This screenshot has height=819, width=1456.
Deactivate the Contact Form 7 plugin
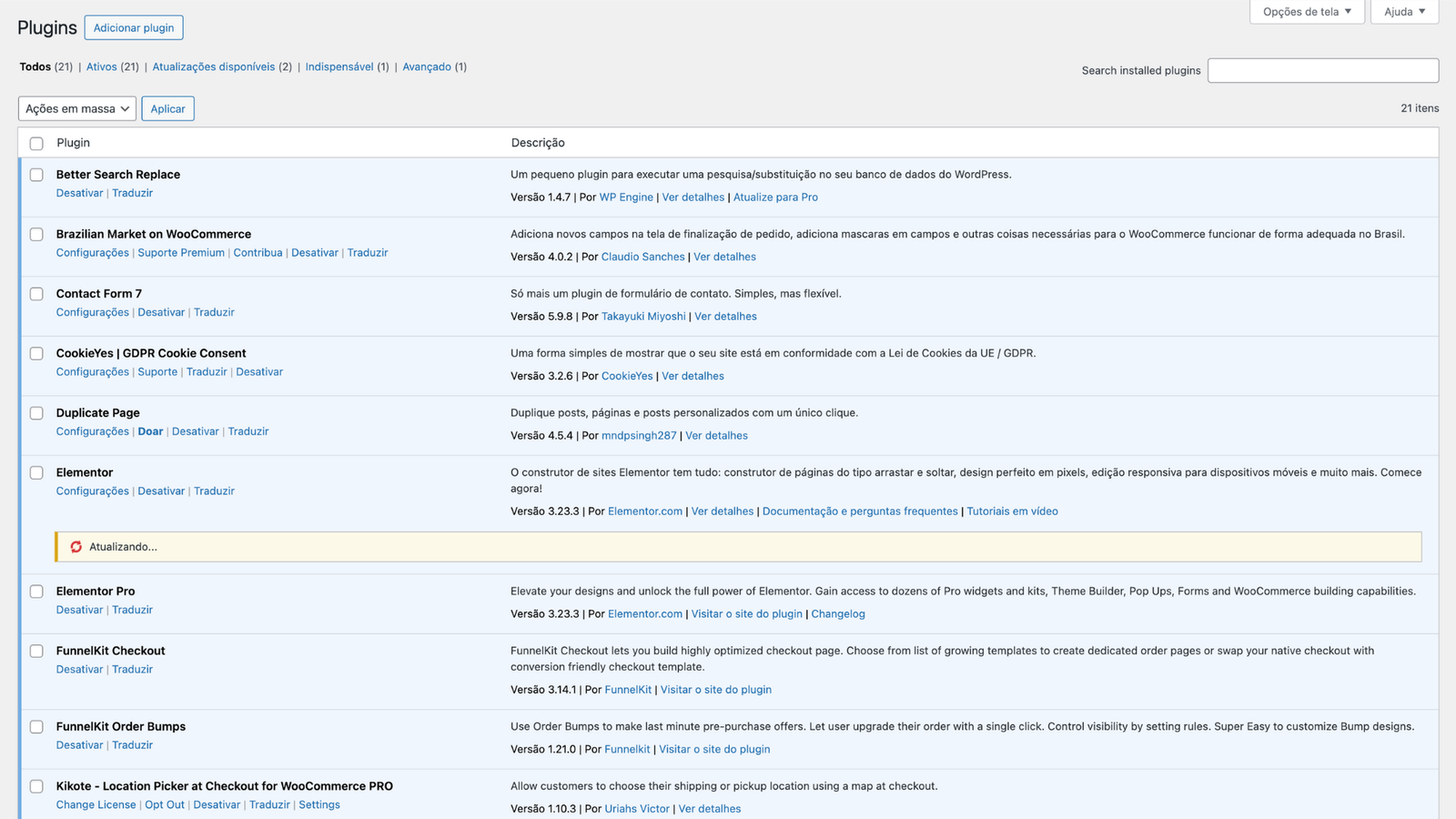pos(161,312)
